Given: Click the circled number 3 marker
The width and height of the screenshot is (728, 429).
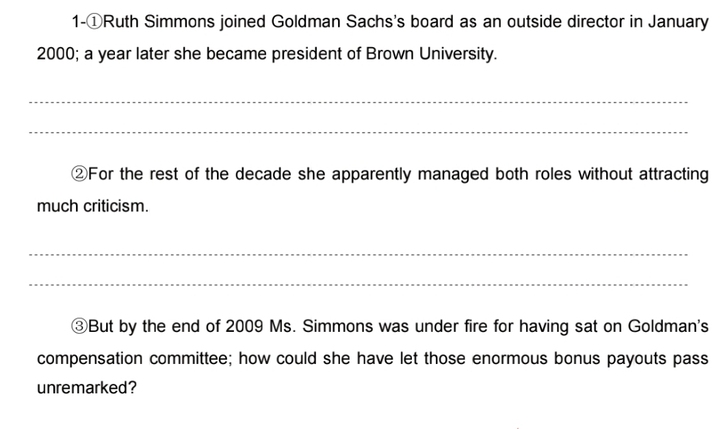Looking at the screenshot, I should click(x=79, y=326).
